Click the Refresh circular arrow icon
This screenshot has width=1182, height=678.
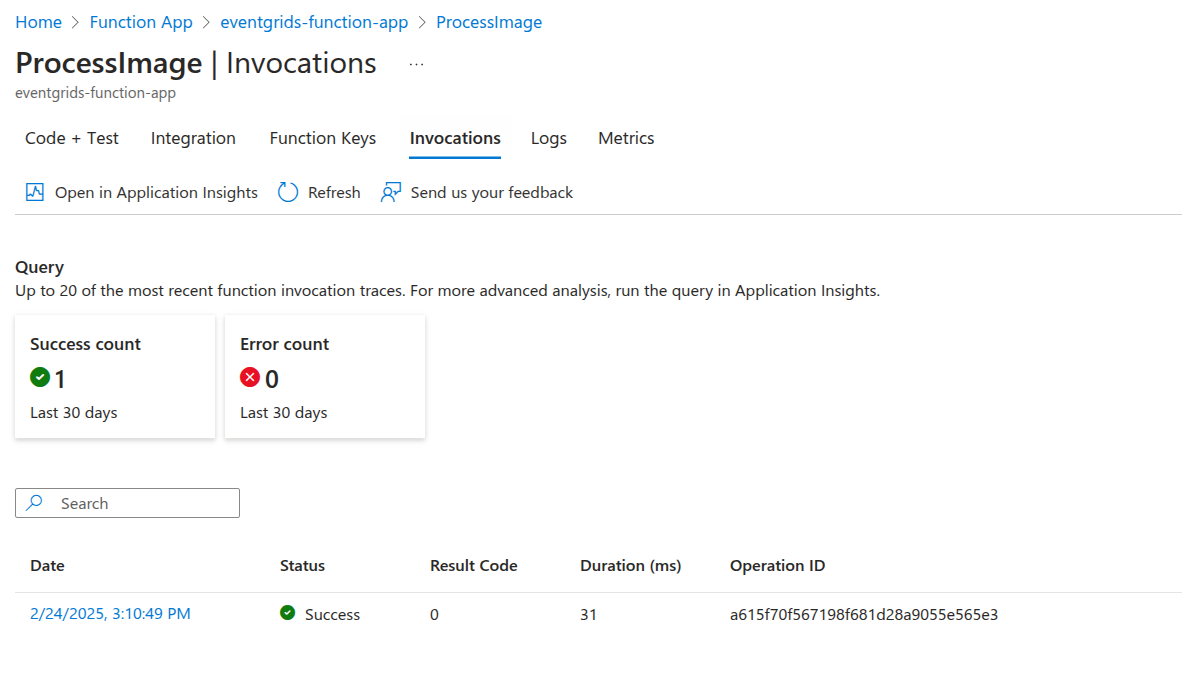click(288, 192)
